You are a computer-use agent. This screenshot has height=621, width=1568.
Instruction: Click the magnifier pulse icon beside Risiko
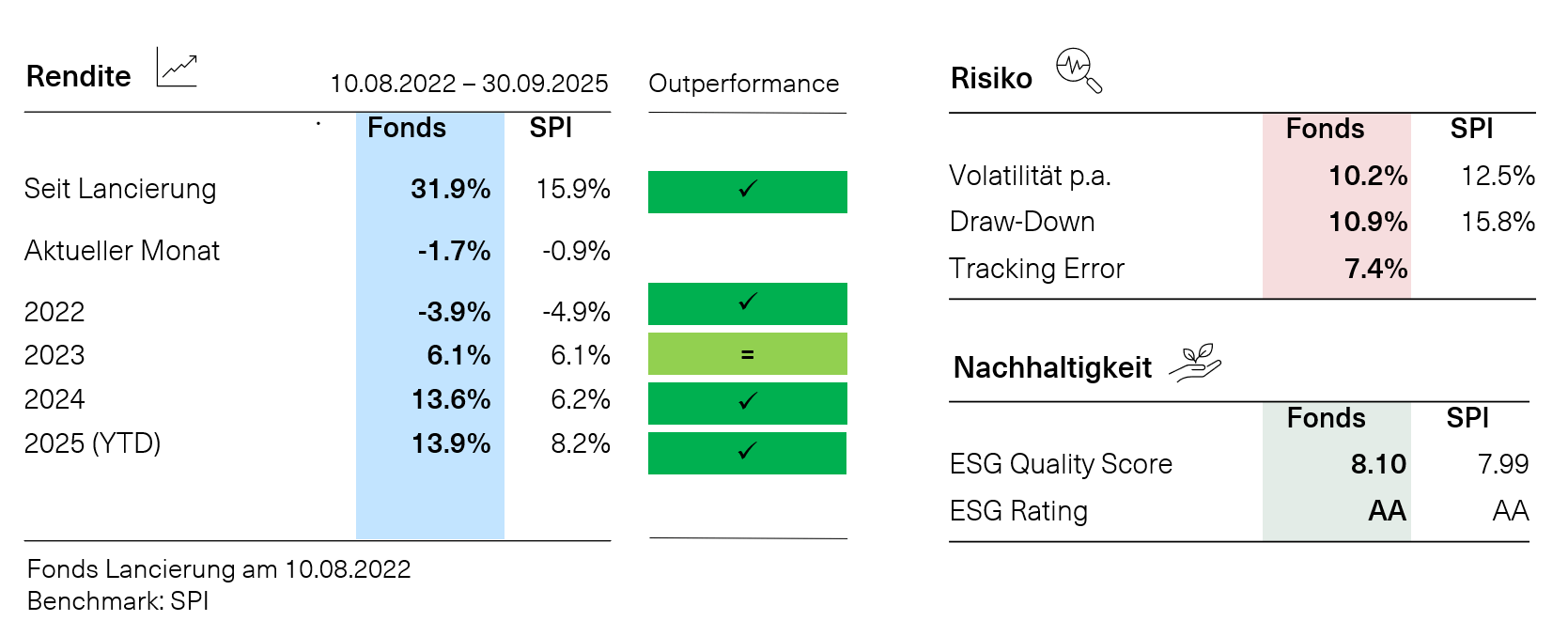[1078, 70]
